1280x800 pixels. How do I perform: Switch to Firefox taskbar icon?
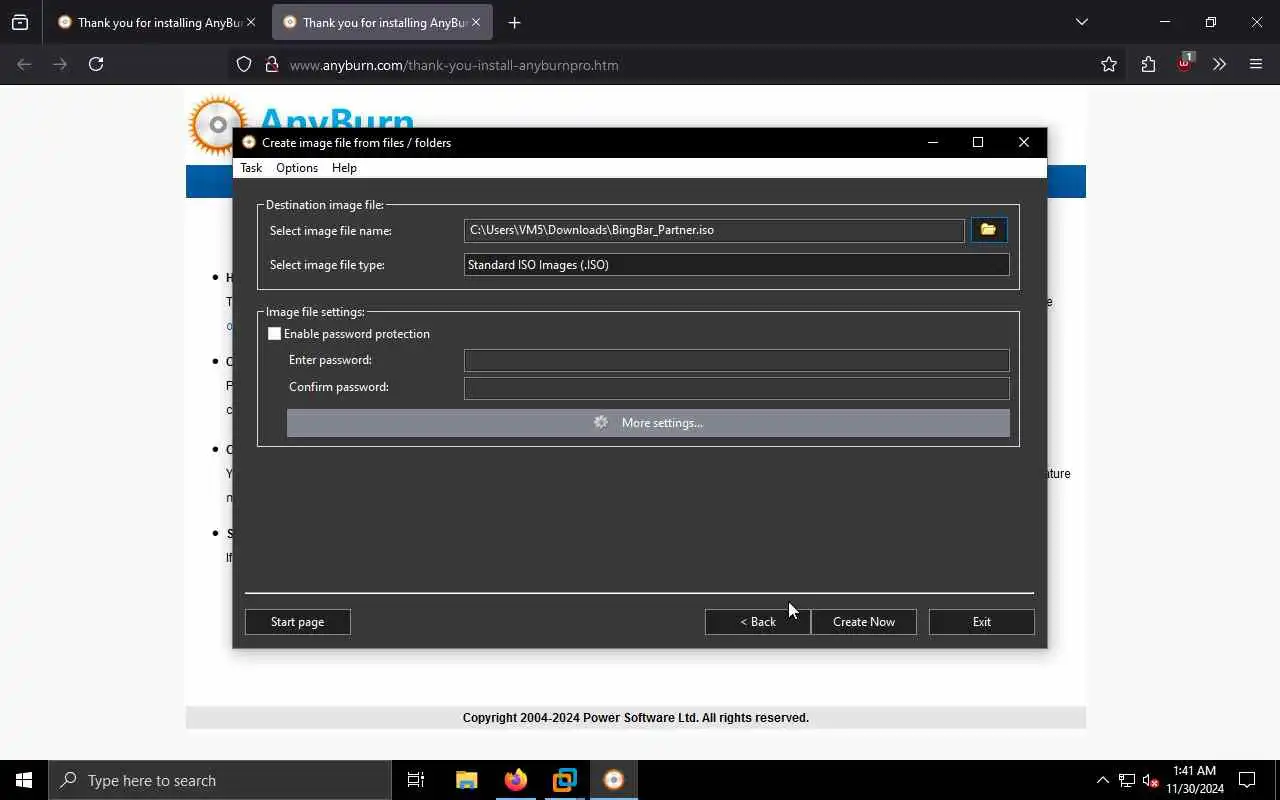(516, 780)
